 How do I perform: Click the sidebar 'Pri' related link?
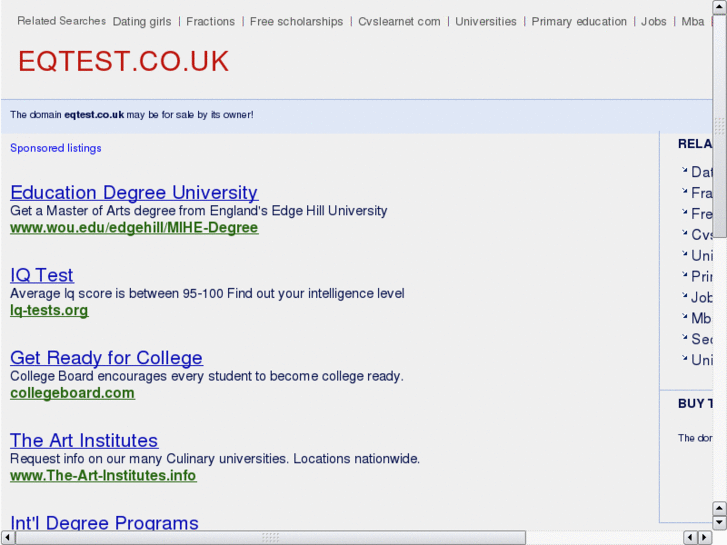[701, 276]
